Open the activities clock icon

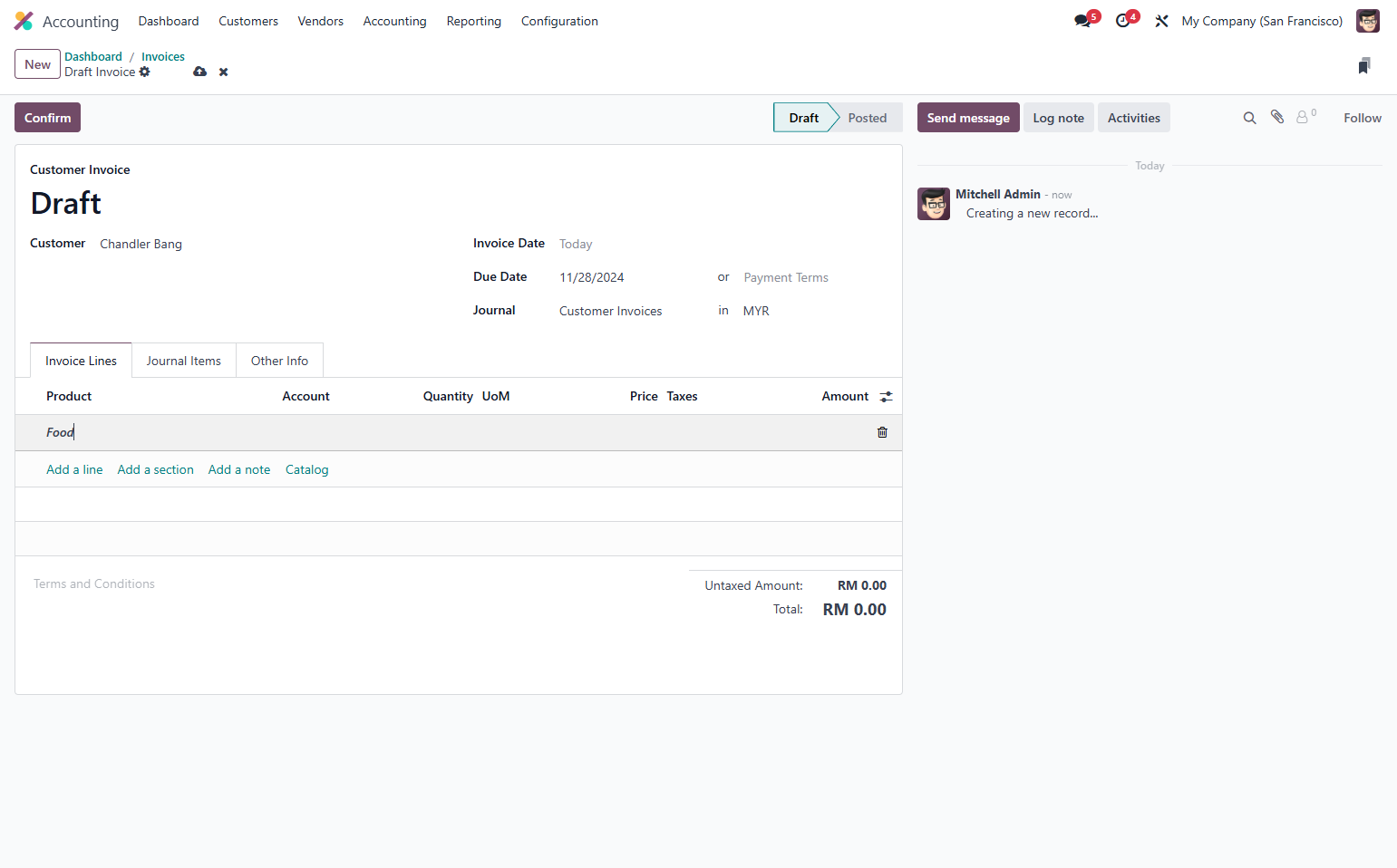pos(1123,21)
